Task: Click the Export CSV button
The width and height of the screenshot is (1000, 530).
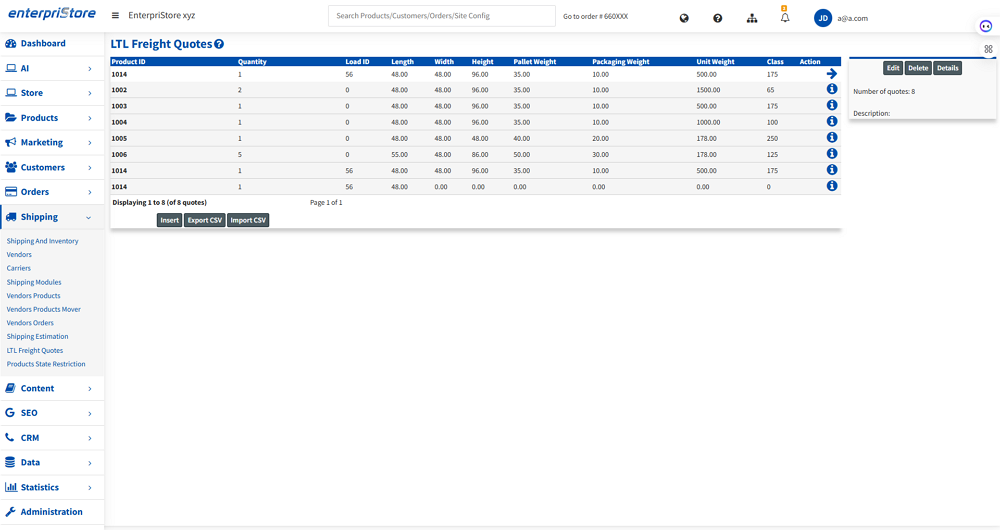Action: point(204,220)
